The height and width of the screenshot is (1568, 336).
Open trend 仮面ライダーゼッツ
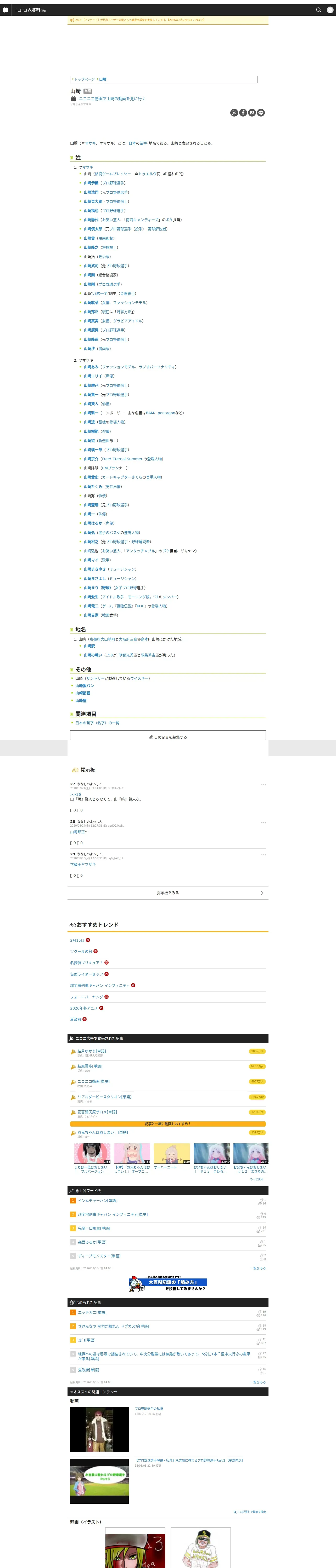[87, 974]
